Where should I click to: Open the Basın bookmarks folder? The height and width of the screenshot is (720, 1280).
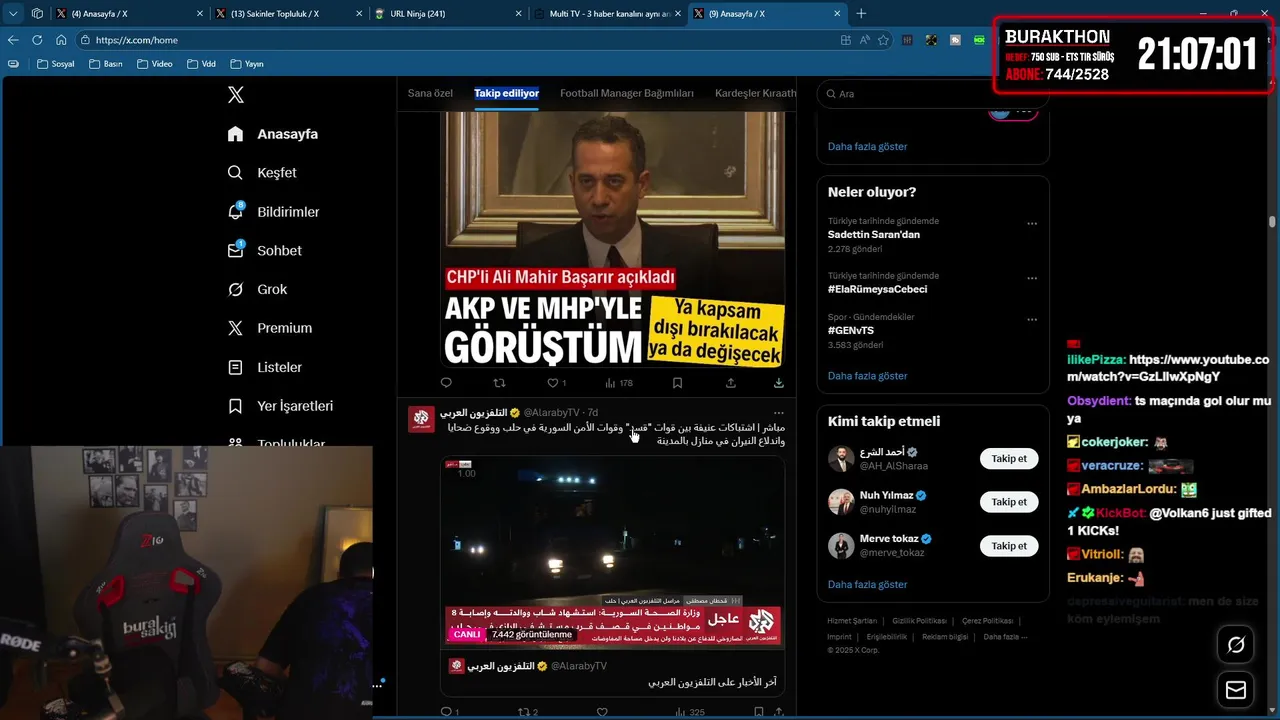click(105, 64)
